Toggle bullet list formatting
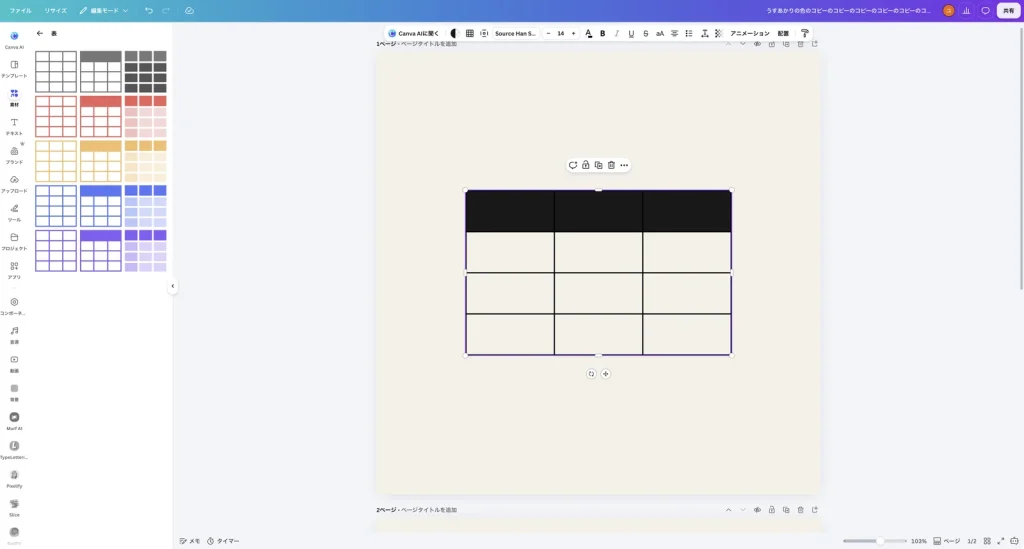The width and height of the screenshot is (1024, 549). click(688, 33)
